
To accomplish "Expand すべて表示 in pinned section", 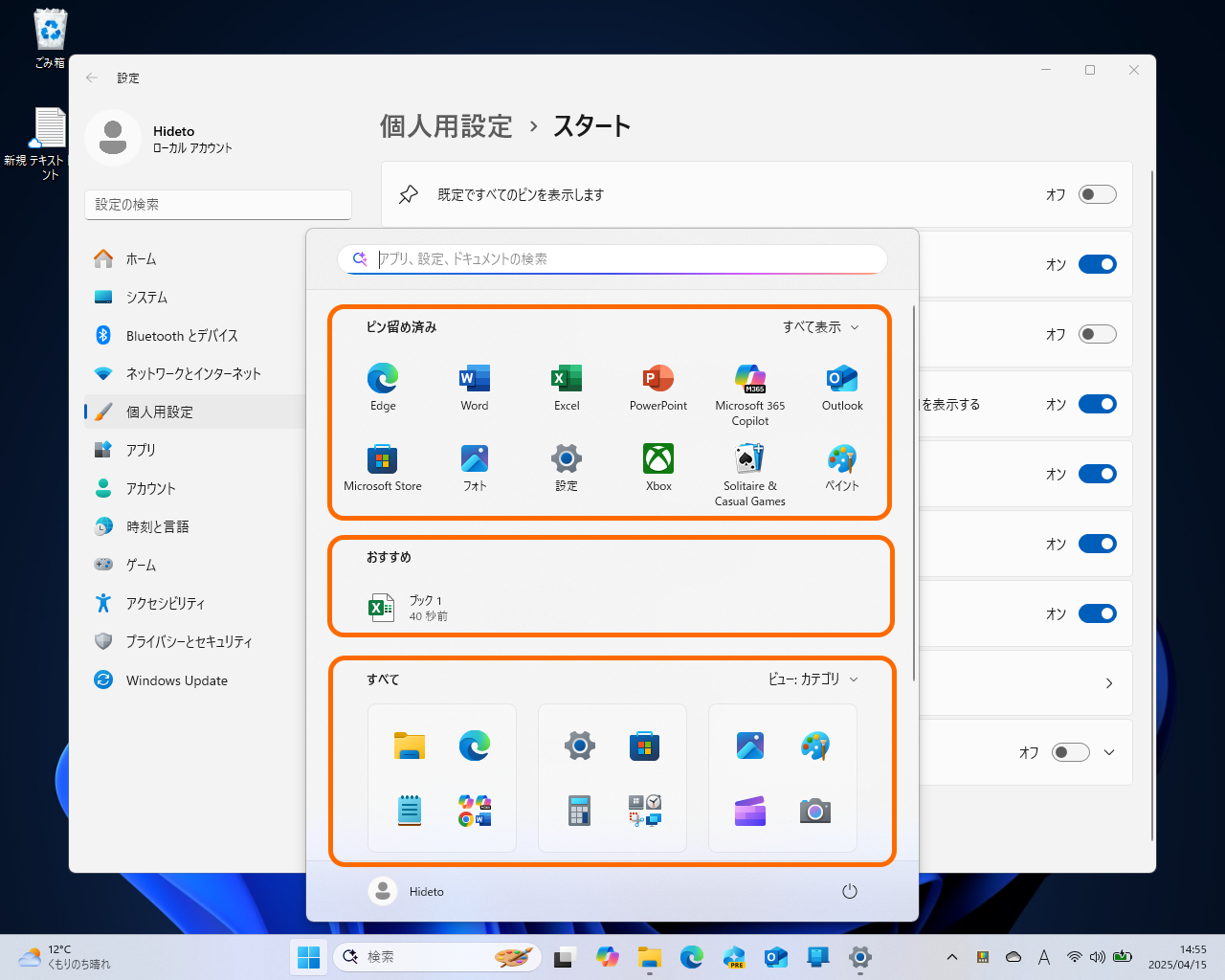I will (x=821, y=327).
